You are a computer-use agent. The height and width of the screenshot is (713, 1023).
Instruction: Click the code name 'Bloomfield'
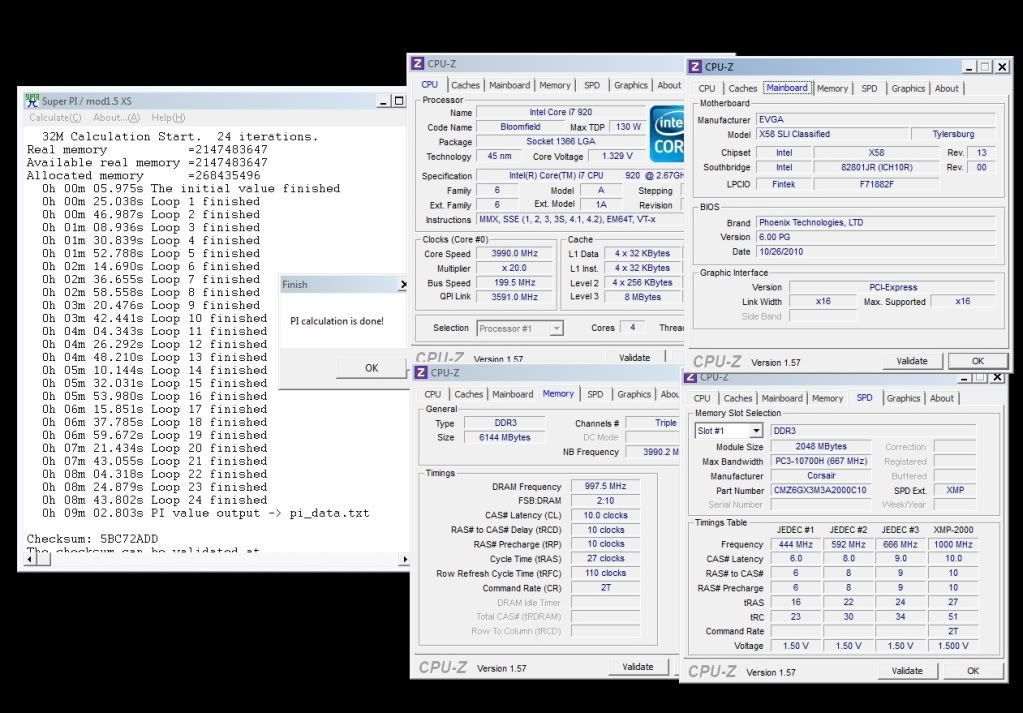[520, 127]
